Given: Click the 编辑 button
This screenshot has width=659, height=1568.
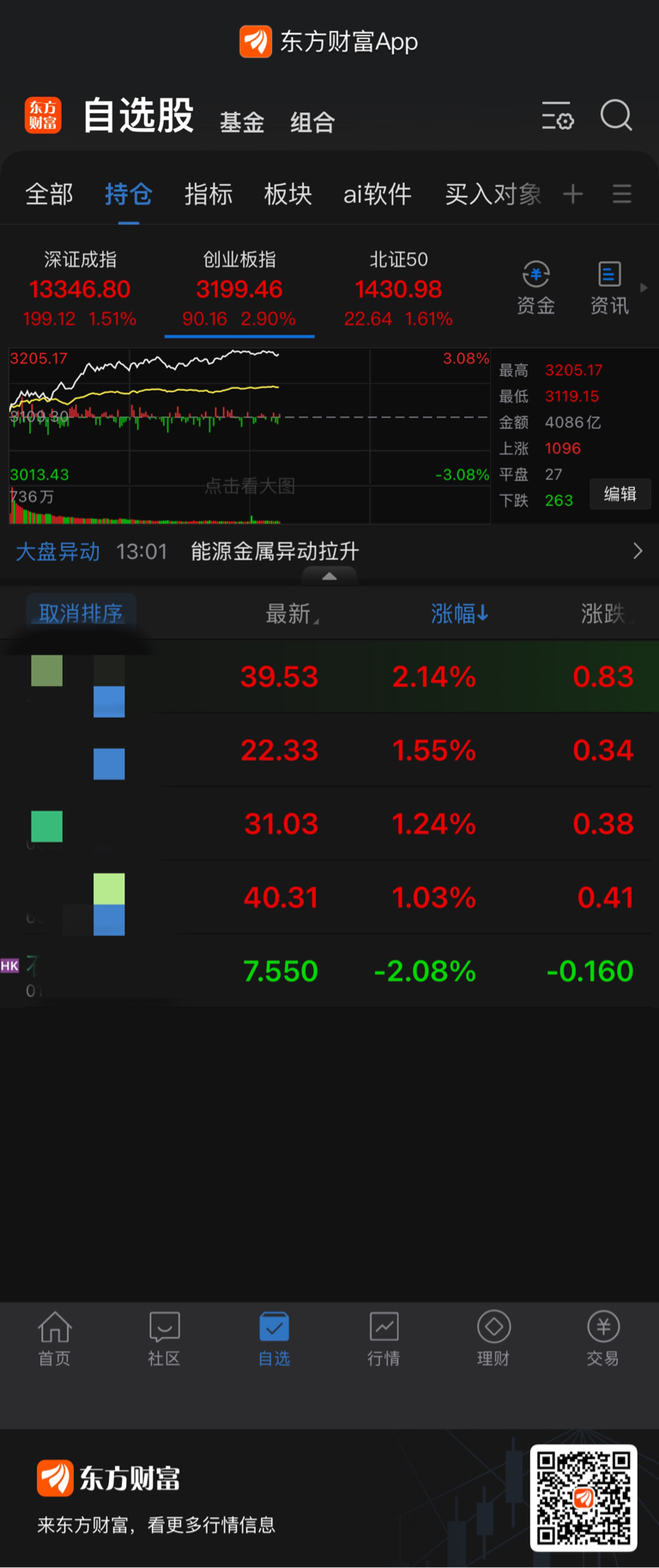Looking at the screenshot, I should (620, 494).
